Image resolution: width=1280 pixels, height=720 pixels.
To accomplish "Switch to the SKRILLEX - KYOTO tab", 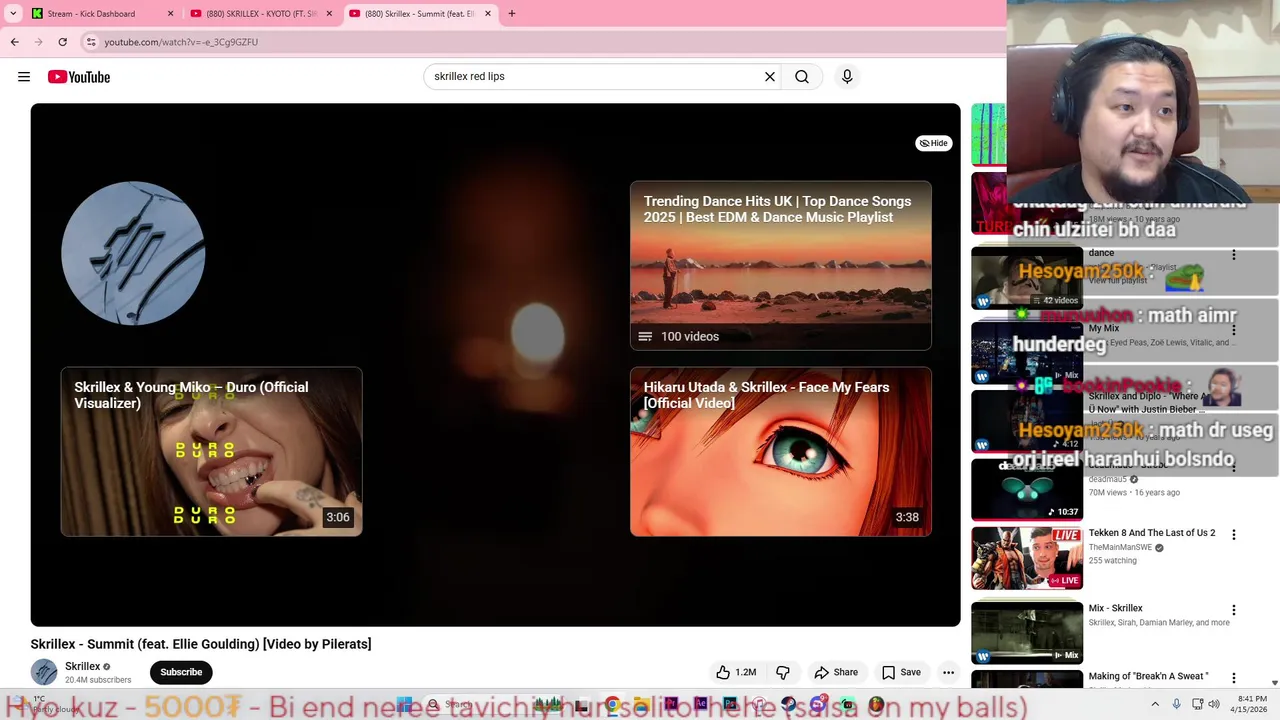I will pos(260,14).
